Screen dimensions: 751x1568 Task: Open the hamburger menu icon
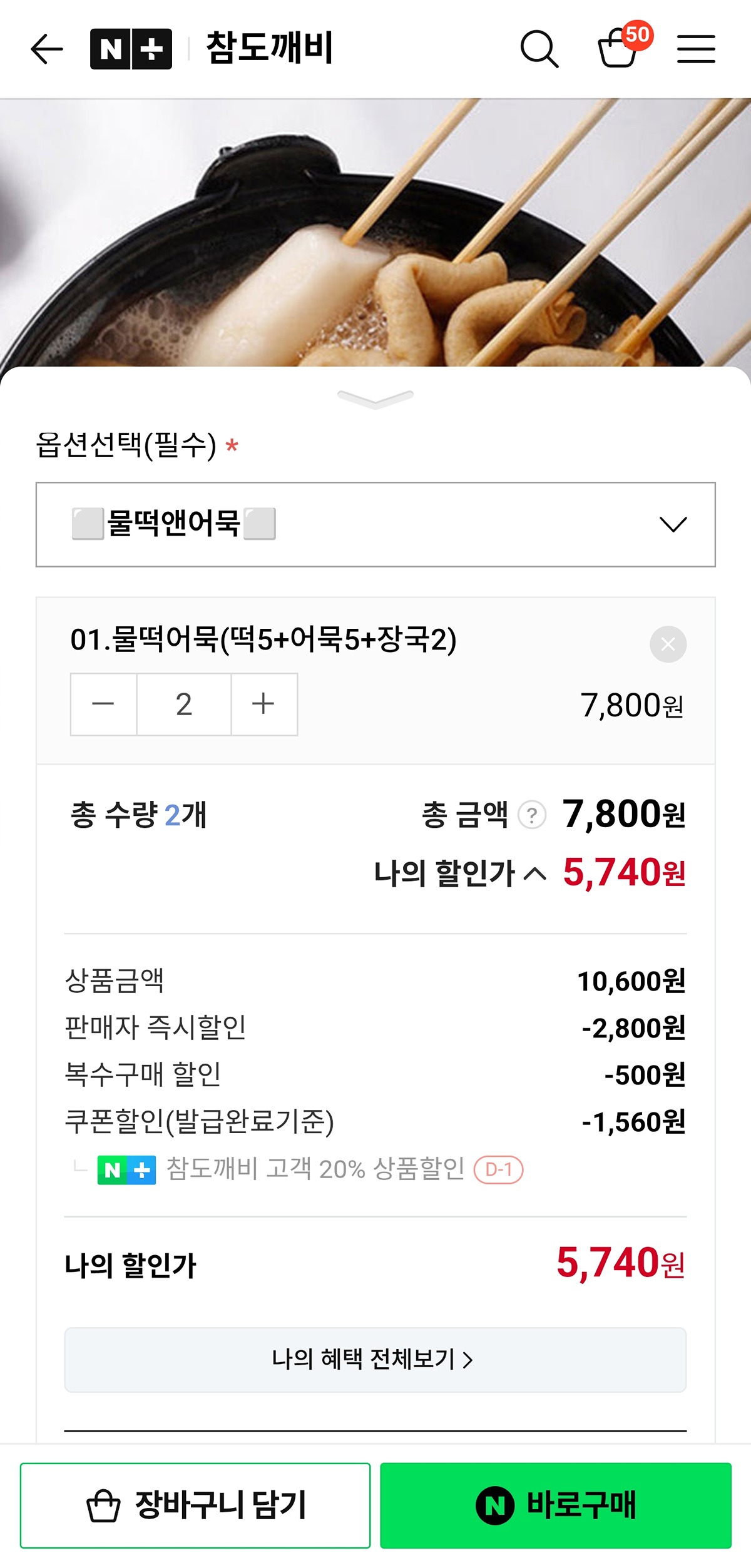[696, 49]
